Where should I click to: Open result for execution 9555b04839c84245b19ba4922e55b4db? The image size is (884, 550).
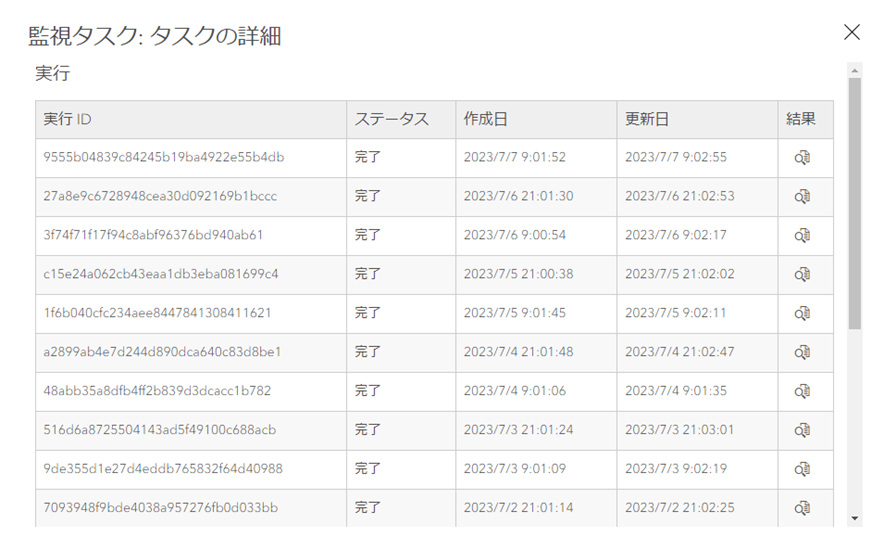802,158
